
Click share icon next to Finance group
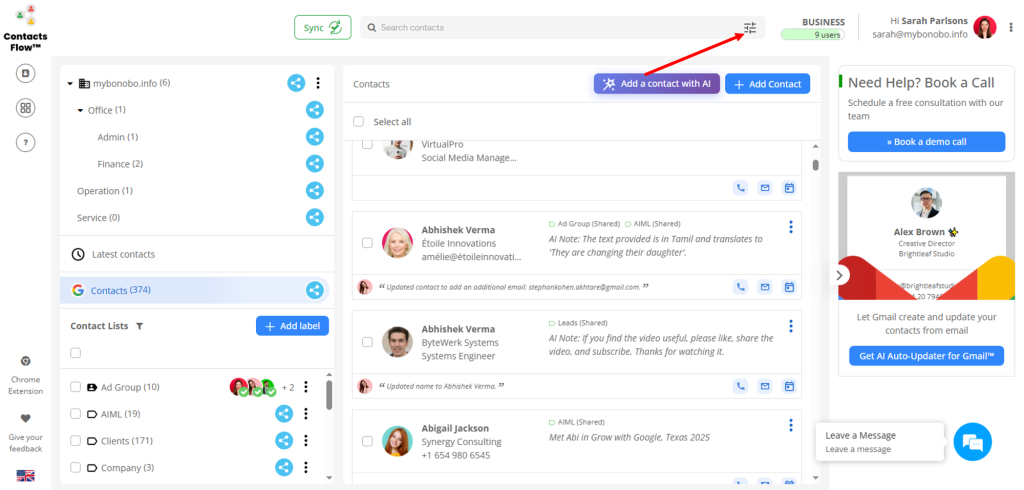point(315,163)
